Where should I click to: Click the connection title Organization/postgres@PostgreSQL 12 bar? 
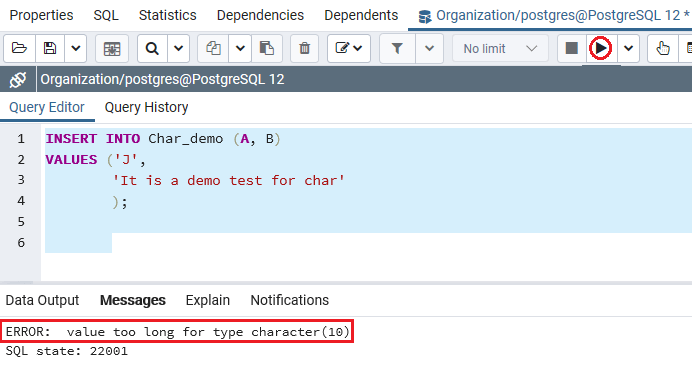point(162,79)
